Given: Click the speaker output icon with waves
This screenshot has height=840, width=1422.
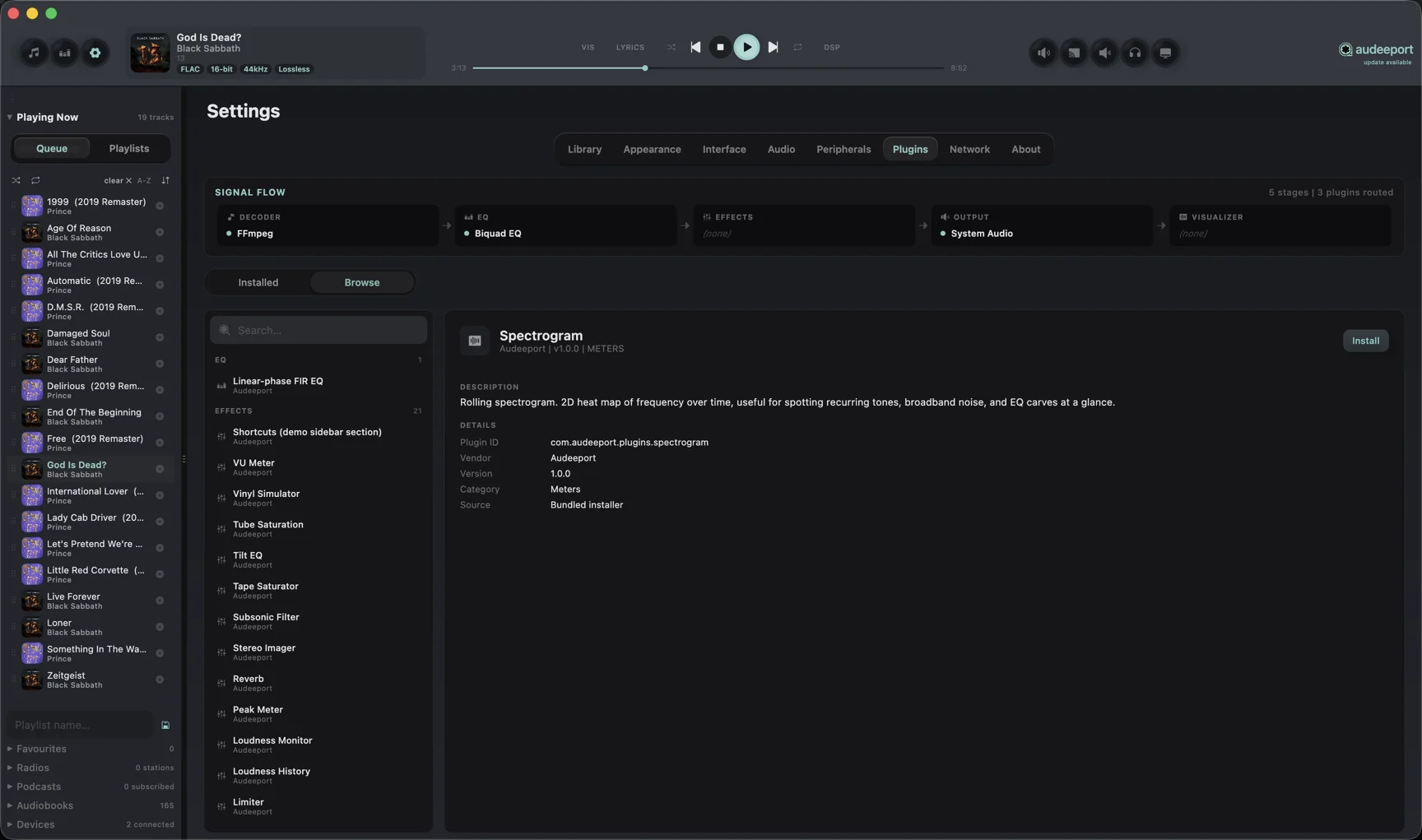Looking at the screenshot, I should coord(1043,53).
